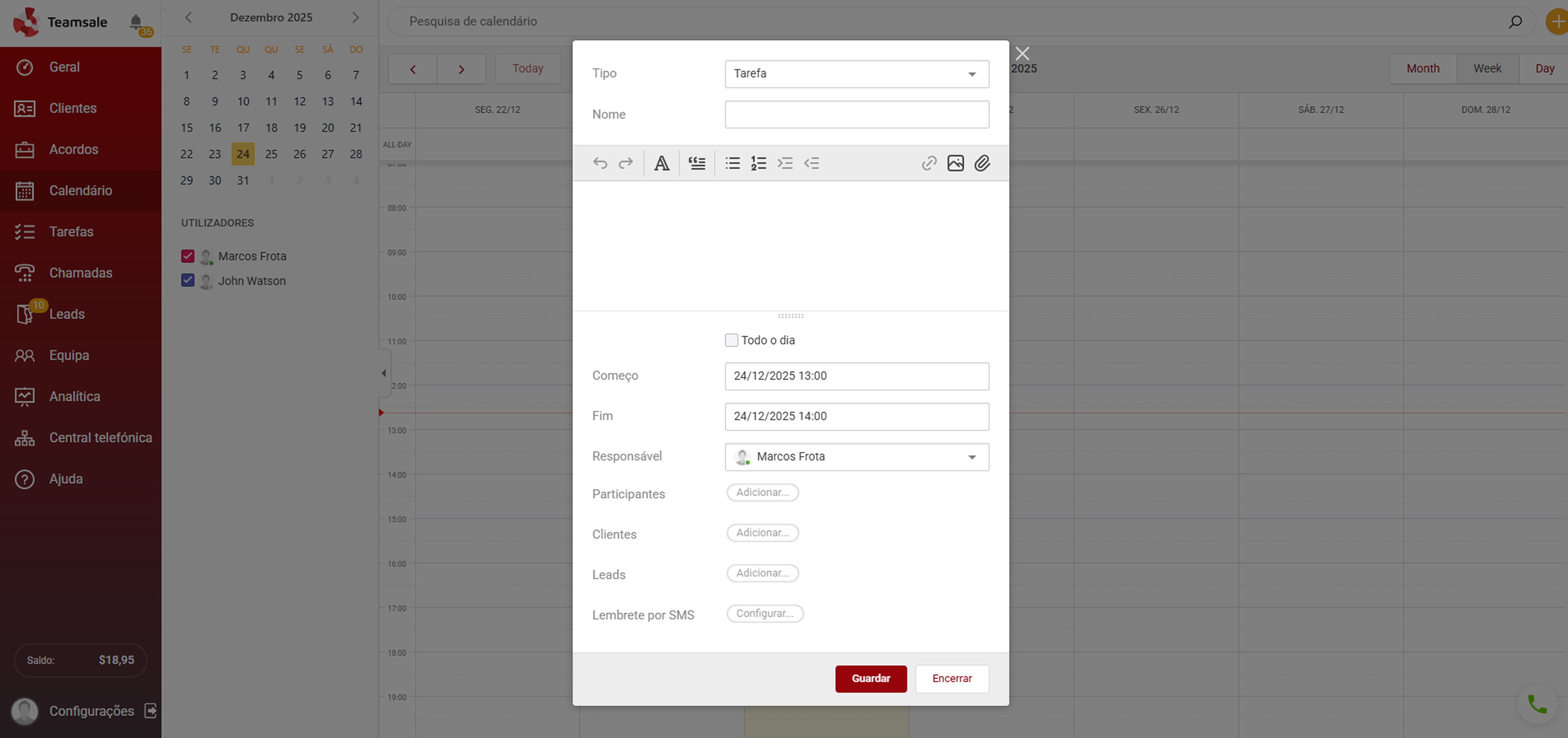Click the bulleted list icon

click(732, 163)
